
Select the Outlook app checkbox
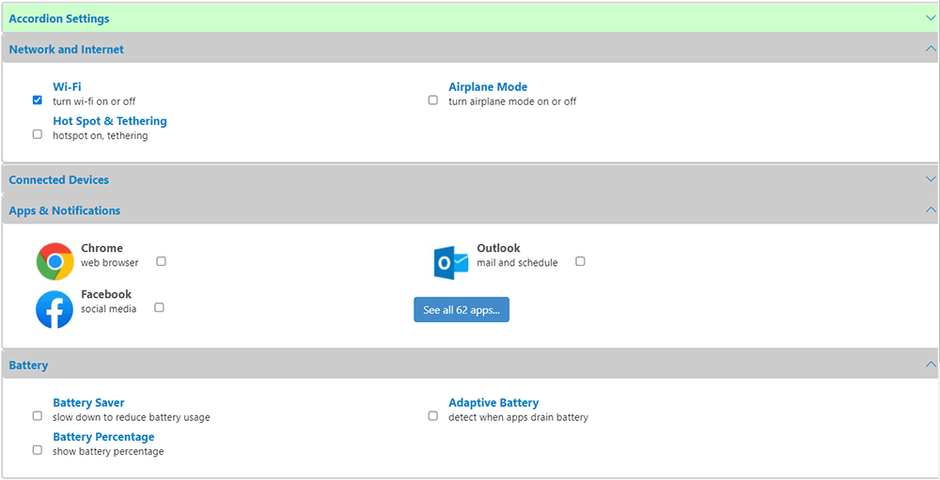(x=580, y=261)
